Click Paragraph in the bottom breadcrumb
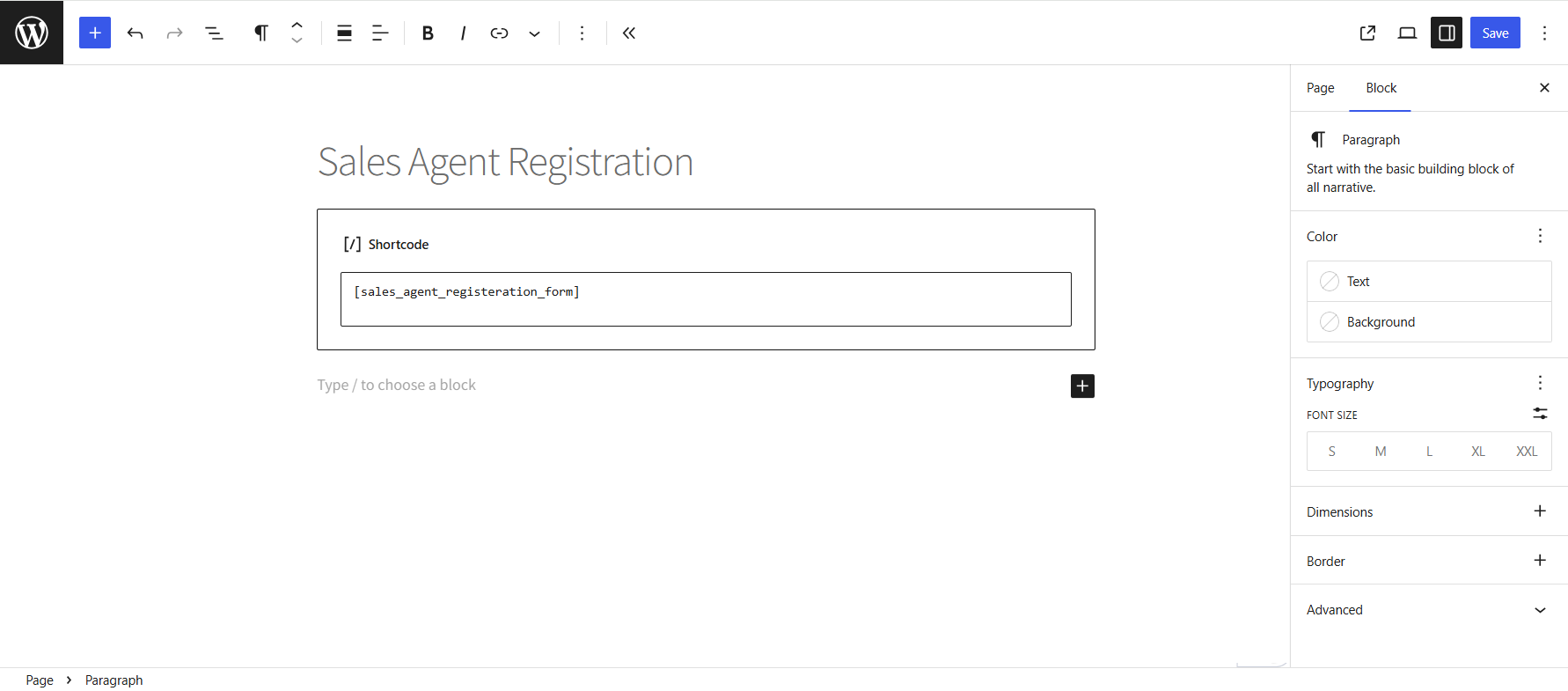 [114, 680]
